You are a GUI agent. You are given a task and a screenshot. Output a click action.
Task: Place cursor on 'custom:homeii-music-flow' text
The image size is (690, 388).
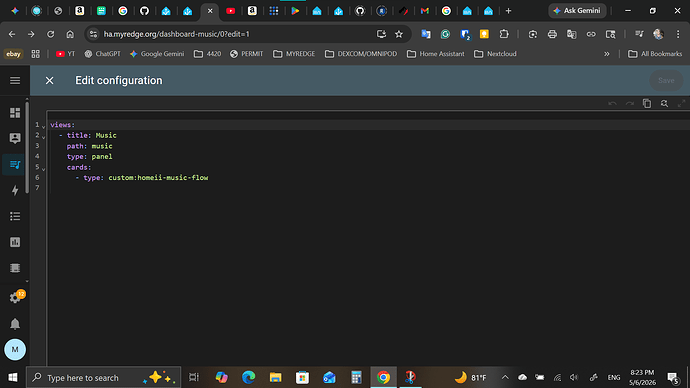click(x=158, y=178)
